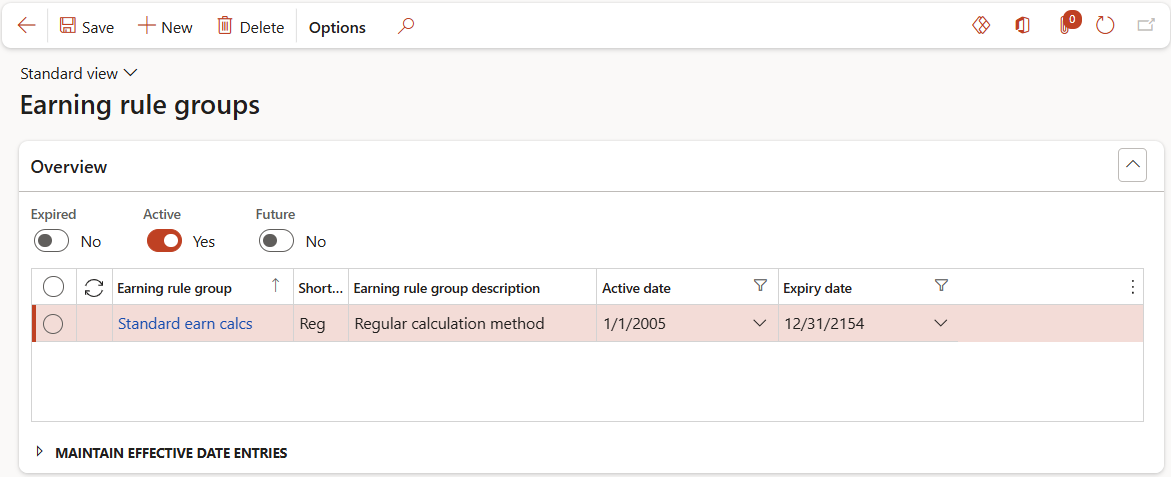Select the Standard earn calcs row checkbox
Viewport: 1171px width, 477px height.
click(x=54, y=323)
